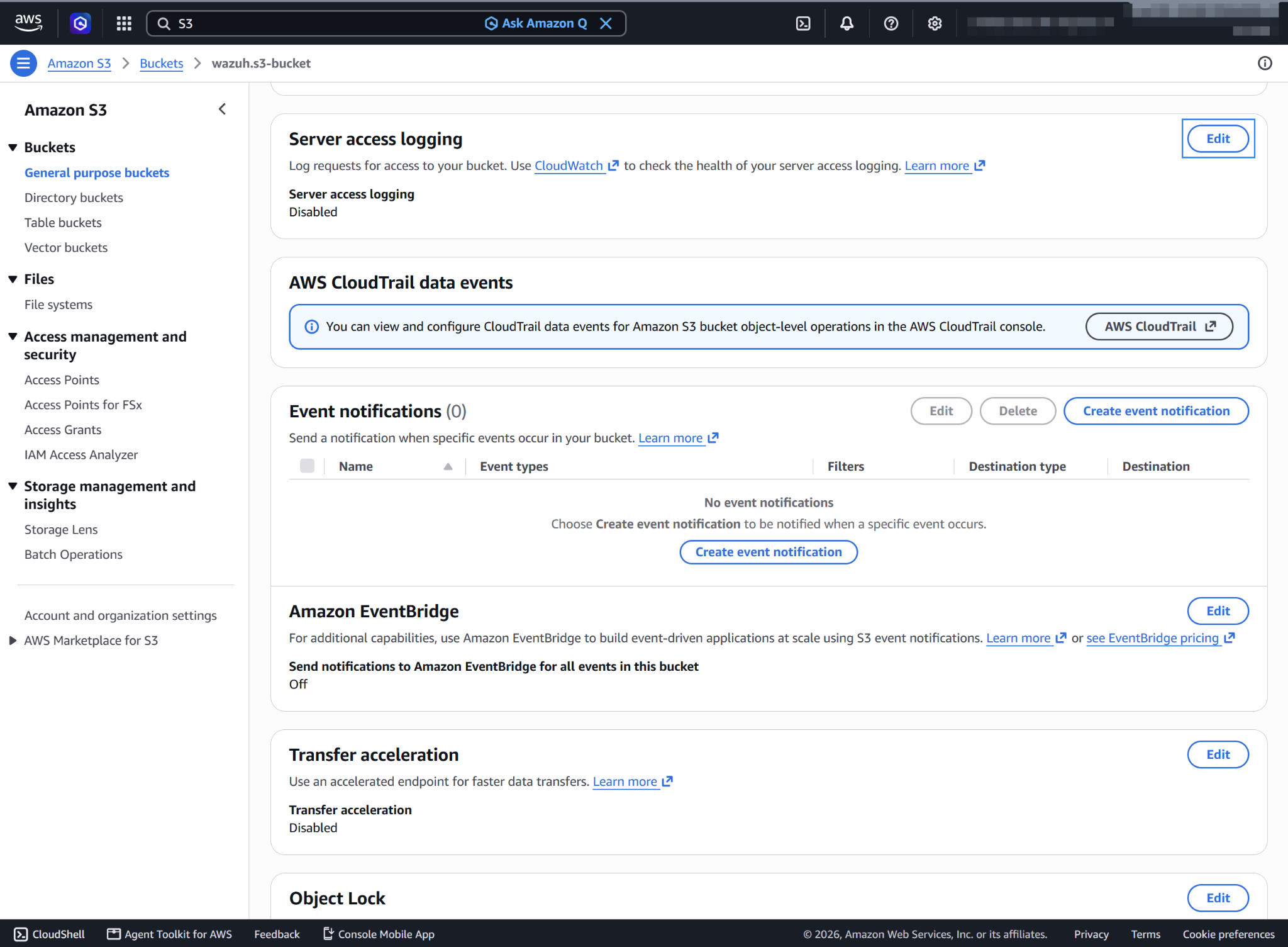This screenshot has width=1288, height=947.
Task: Open the services grid menu
Action: click(124, 23)
